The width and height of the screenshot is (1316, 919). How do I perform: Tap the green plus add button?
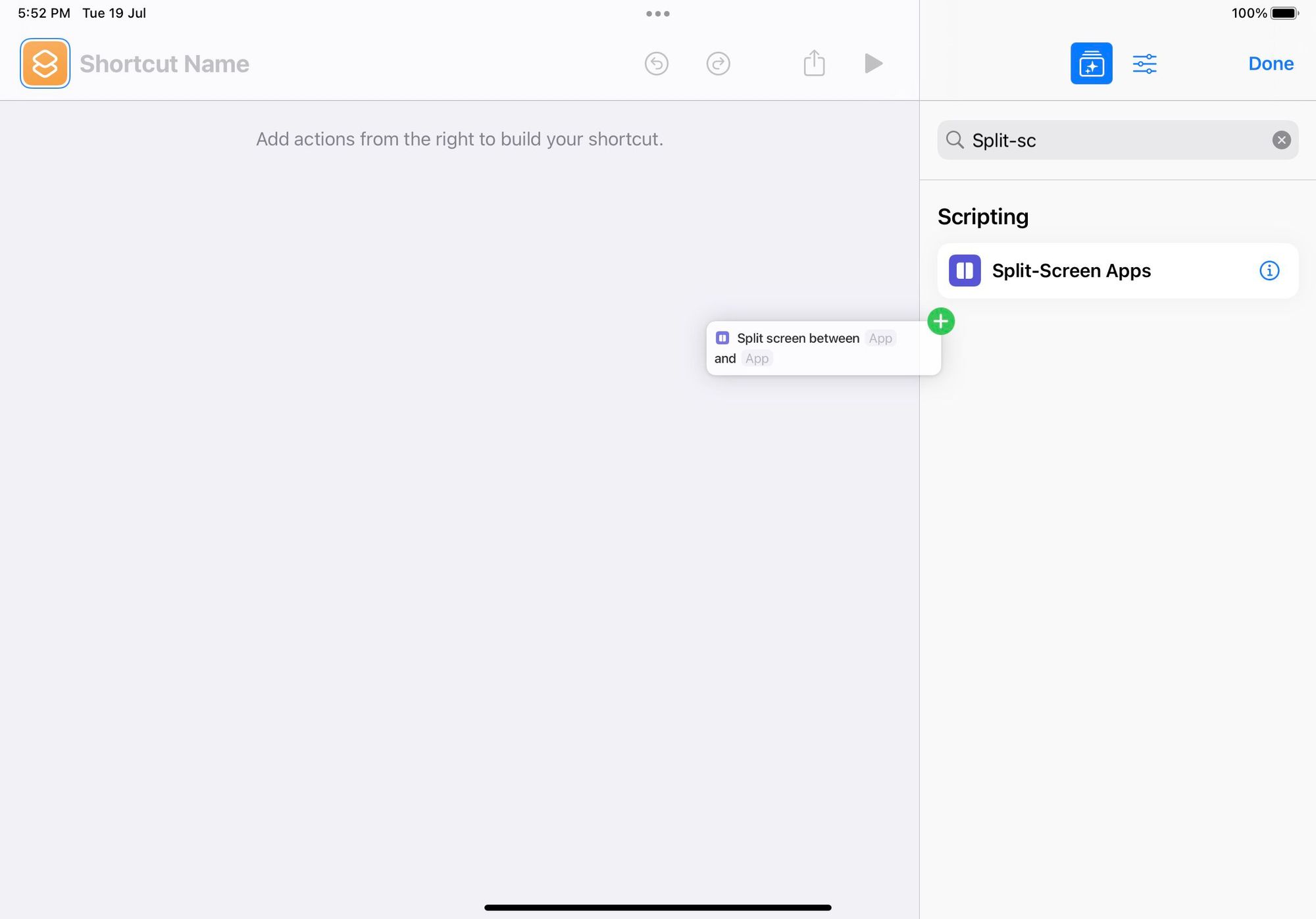pos(941,320)
